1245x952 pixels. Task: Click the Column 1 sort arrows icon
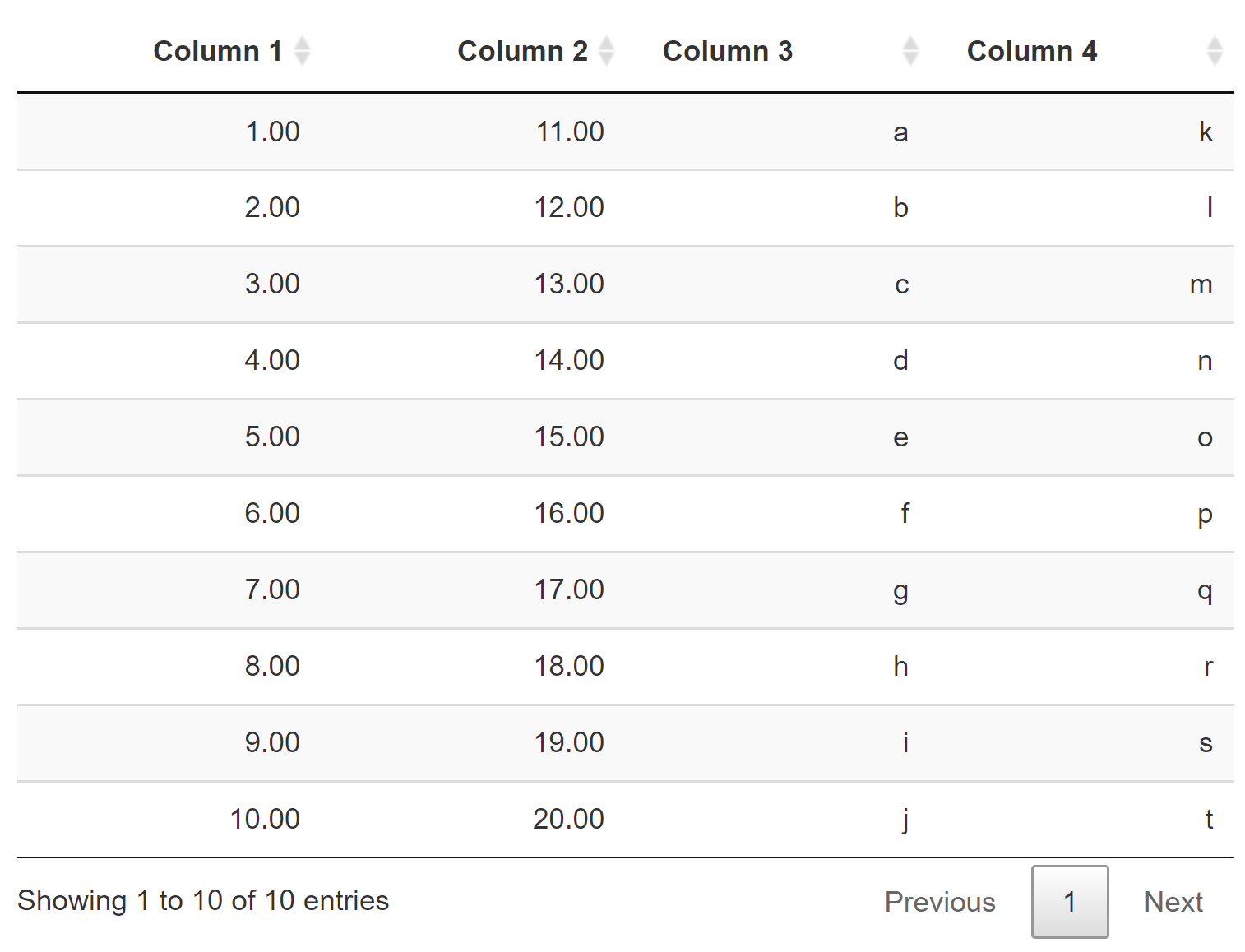click(x=302, y=51)
